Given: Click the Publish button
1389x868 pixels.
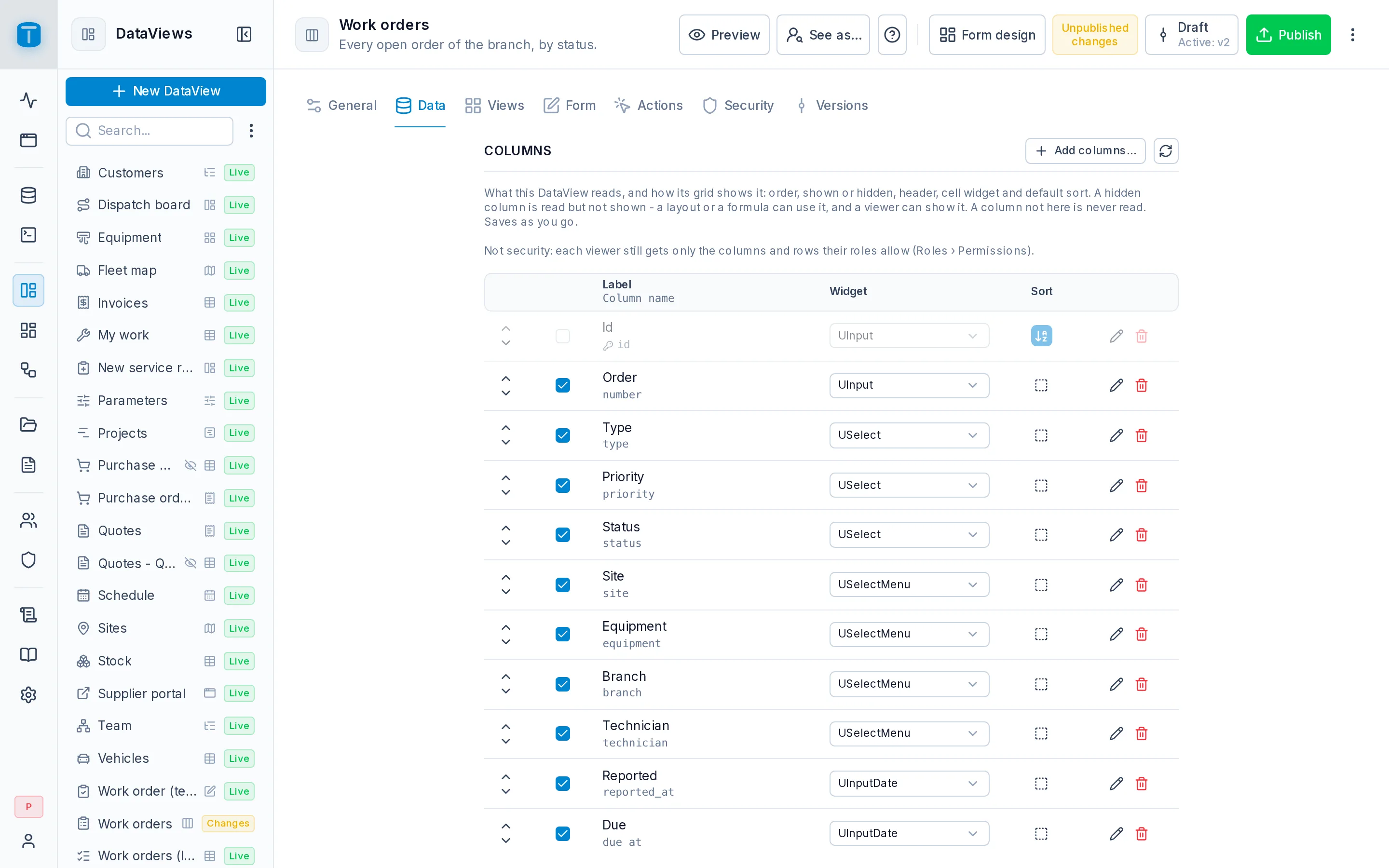Looking at the screenshot, I should tap(1288, 35).
